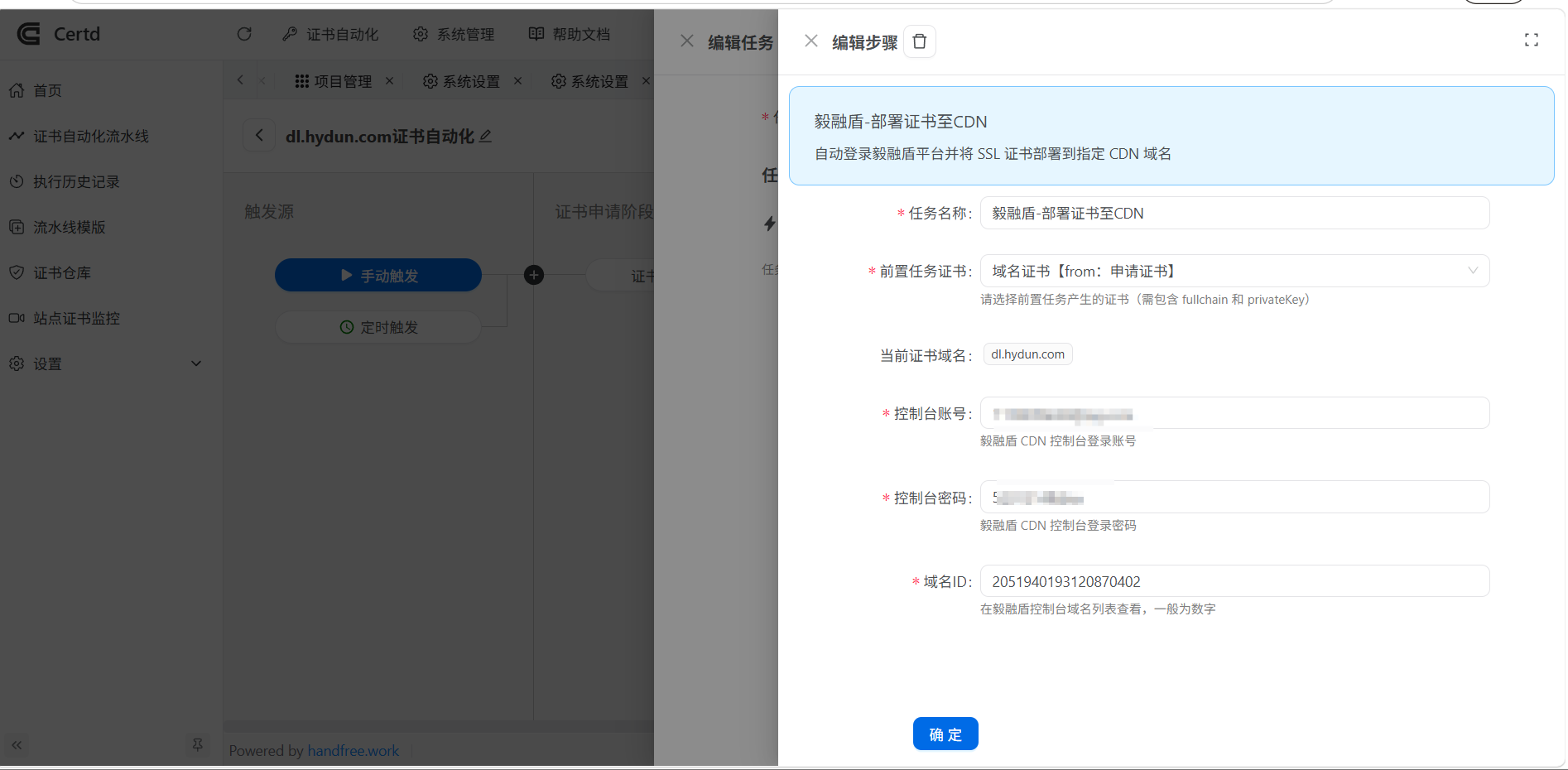Go back using the pipeline back arrow
1568x770 pixels.
point(259,135)
